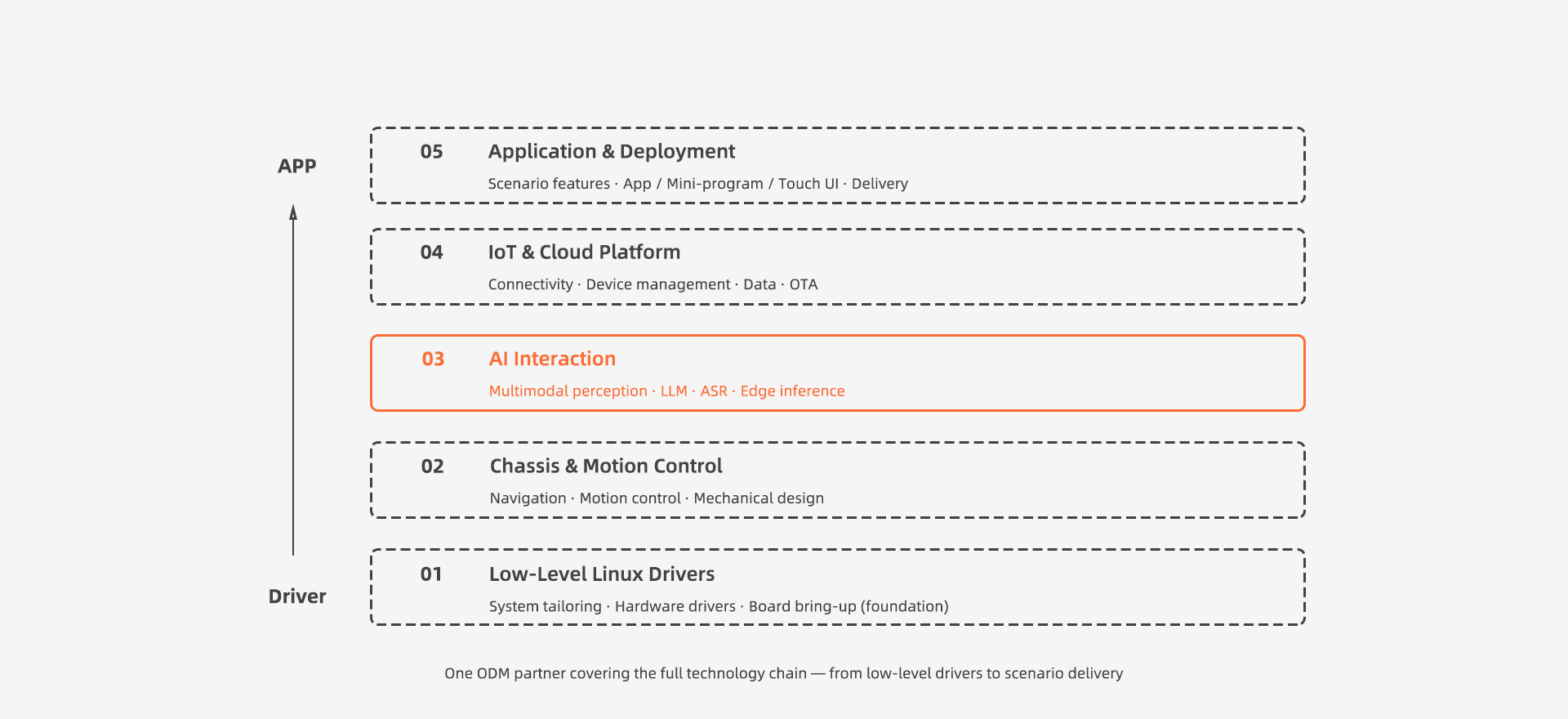Click the orange 03 number

point(433,359)
